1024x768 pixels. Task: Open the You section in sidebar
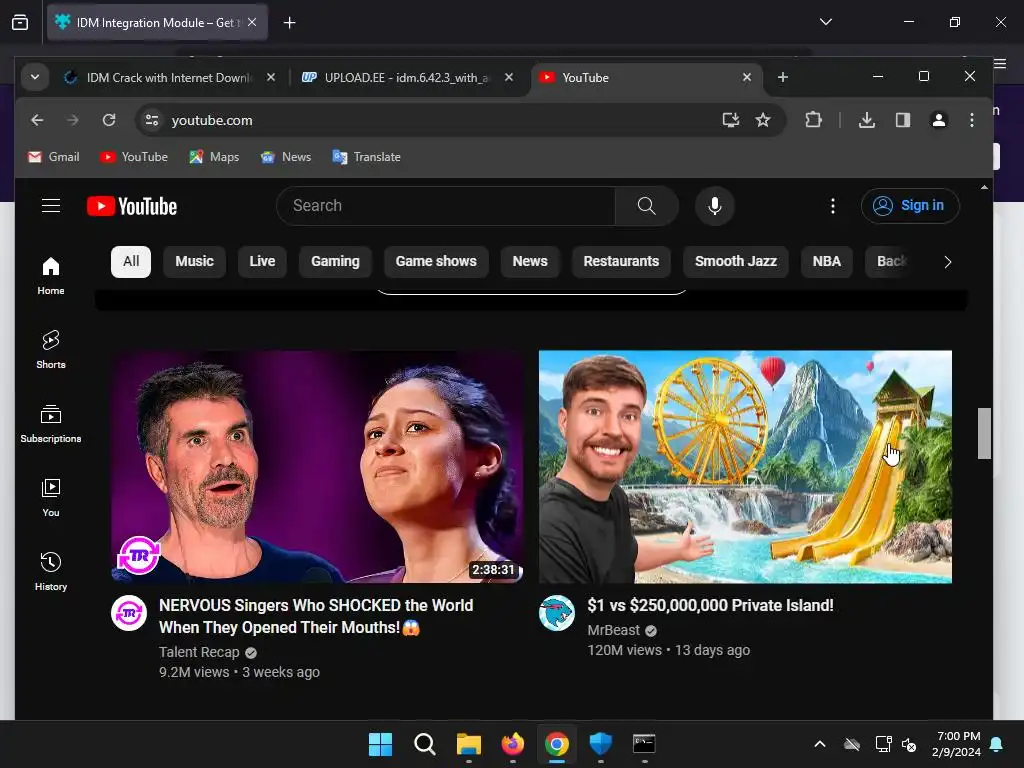51,497
